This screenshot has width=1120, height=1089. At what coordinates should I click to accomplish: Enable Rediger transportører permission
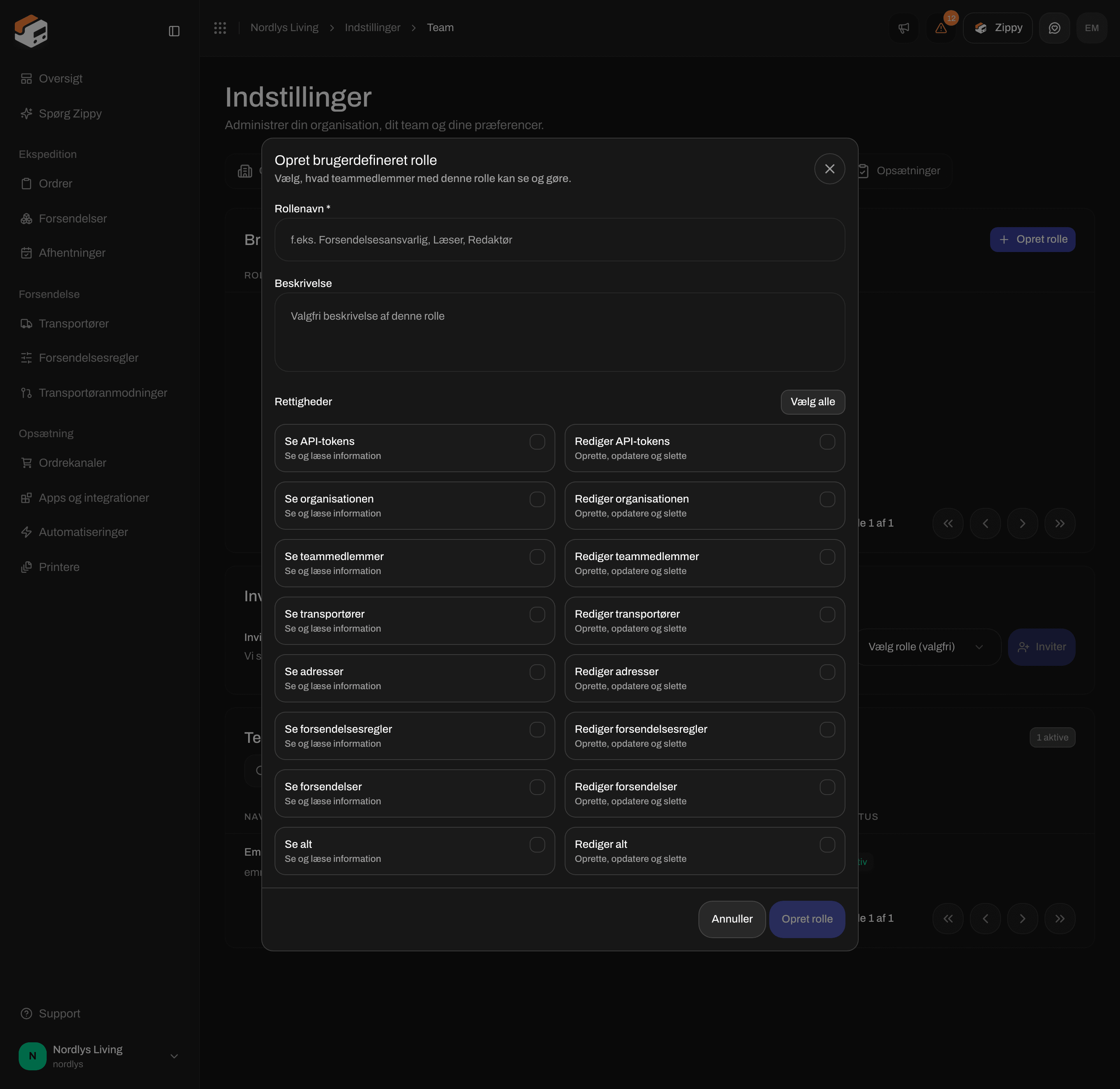click(x=827, y=614)
